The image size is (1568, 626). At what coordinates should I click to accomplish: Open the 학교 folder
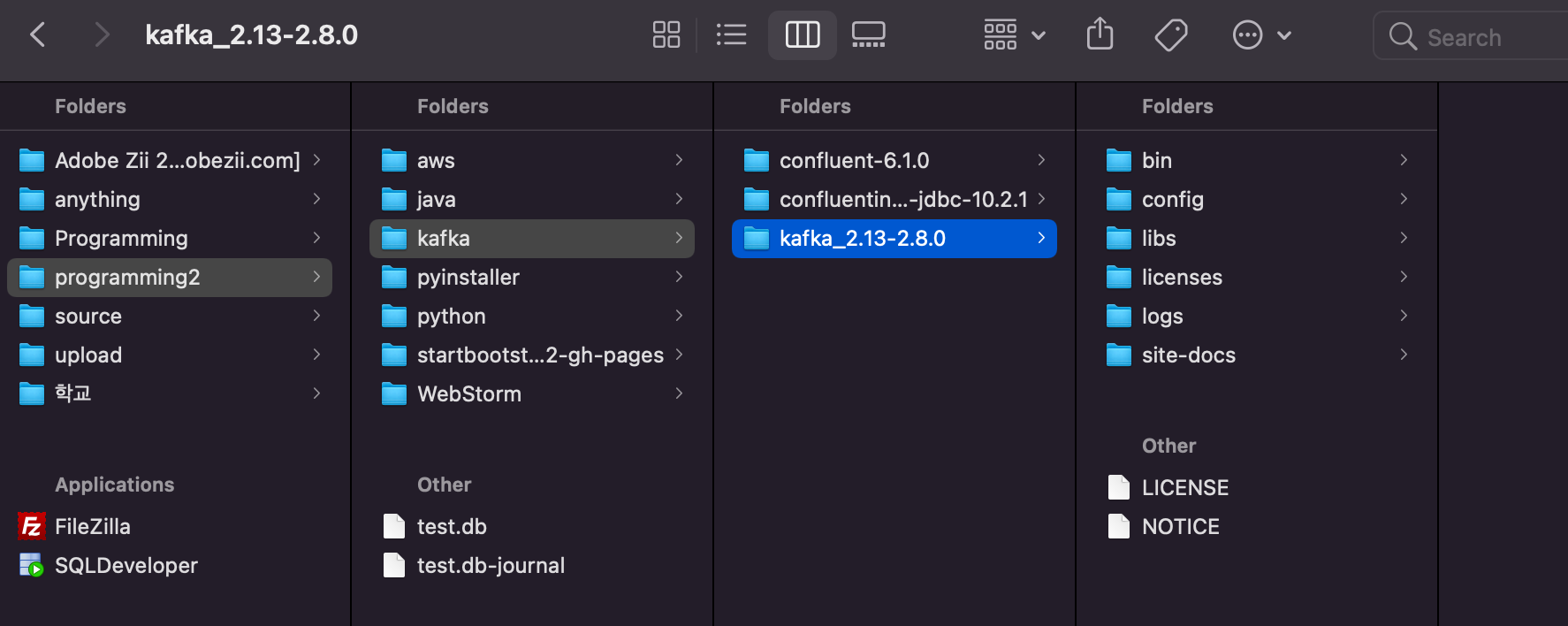point(170,393)
